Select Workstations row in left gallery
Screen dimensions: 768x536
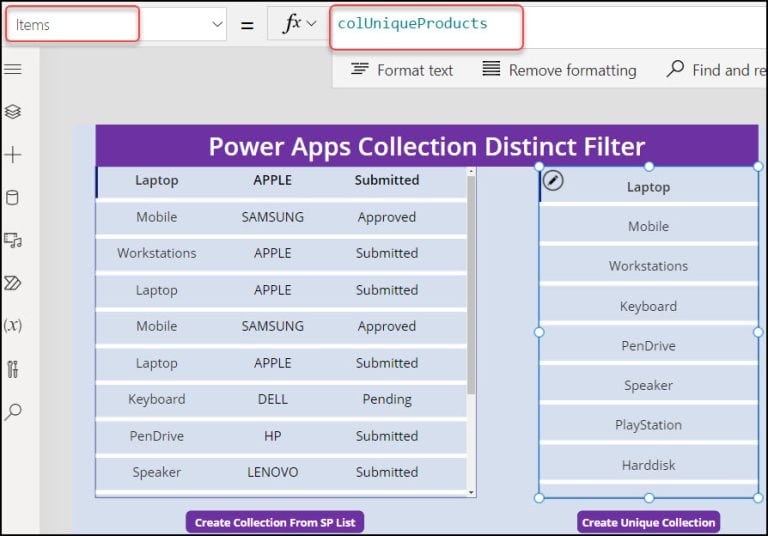tap(281, 253)
